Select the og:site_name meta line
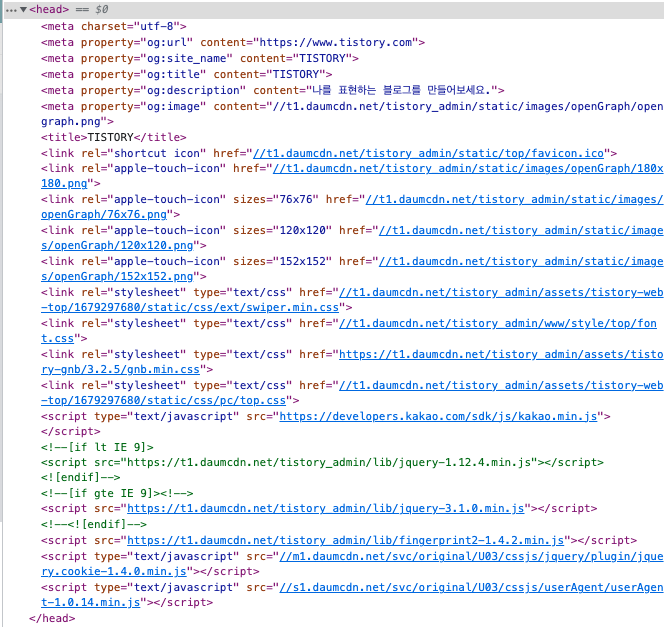 point(200,58)
